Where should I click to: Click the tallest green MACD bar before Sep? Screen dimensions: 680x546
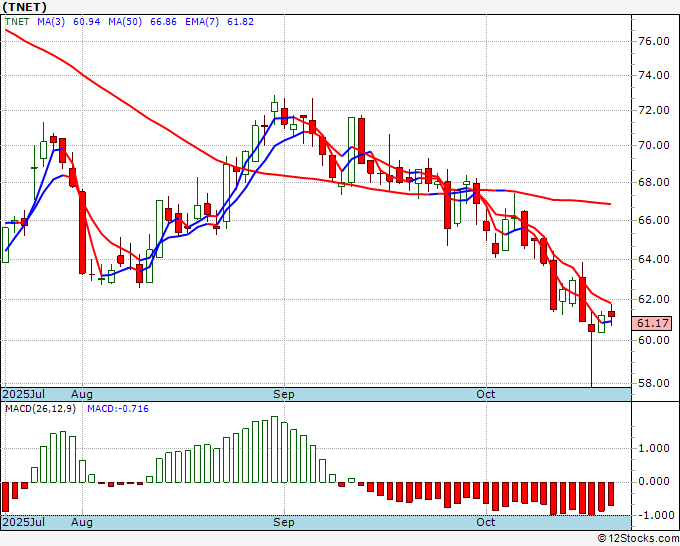(x=274, y=449)
